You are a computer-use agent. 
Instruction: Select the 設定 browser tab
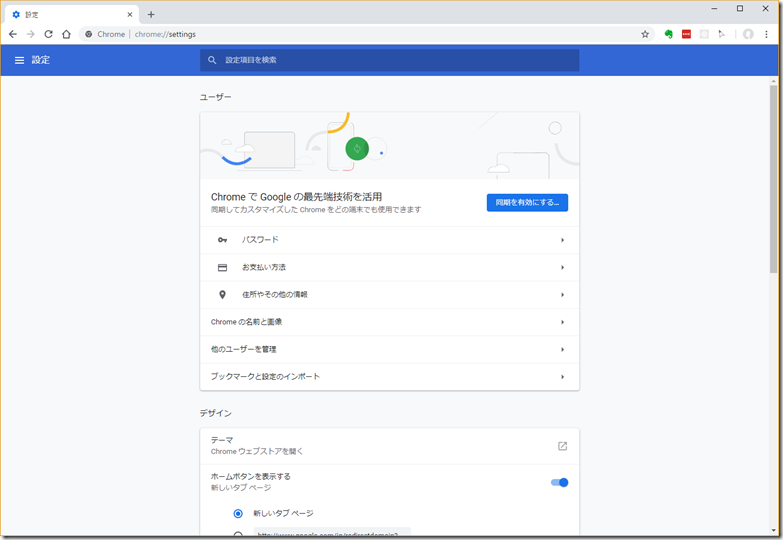[x=72, y=14]
